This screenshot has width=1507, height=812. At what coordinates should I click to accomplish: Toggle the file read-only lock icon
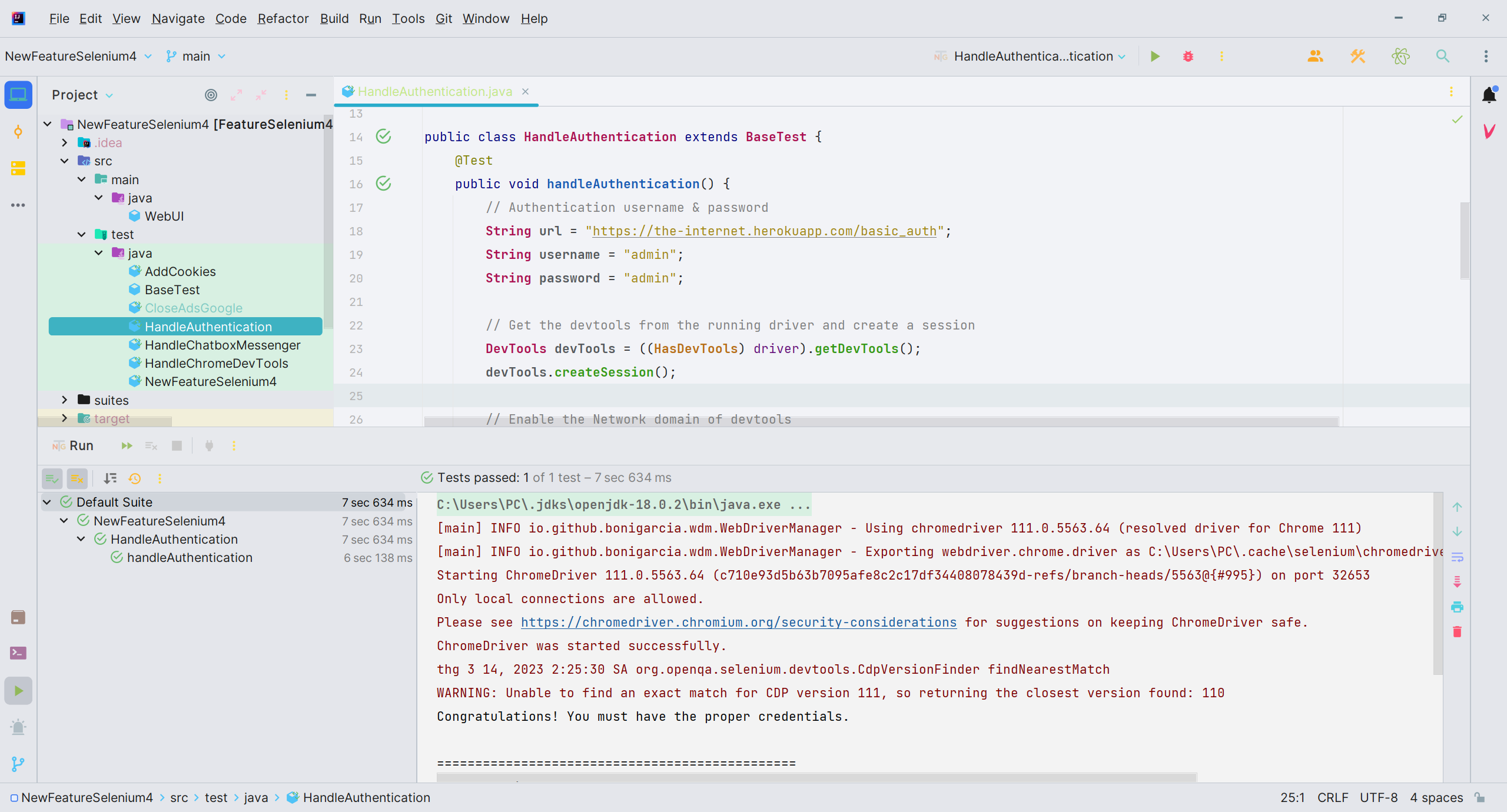[1480, 797]
